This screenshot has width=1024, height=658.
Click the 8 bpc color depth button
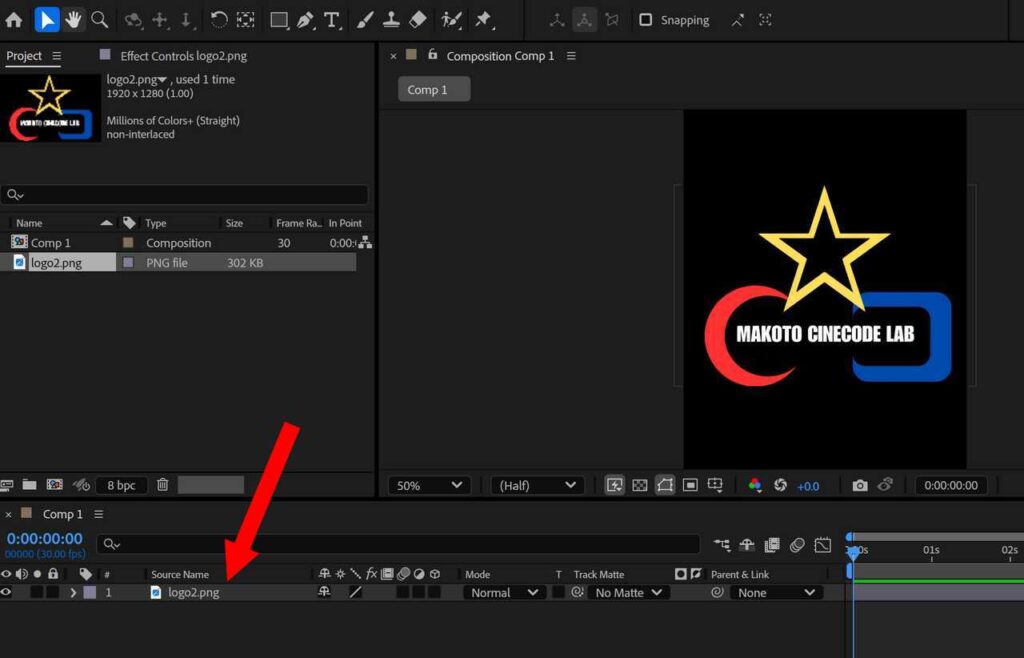[x=121, y=485]
